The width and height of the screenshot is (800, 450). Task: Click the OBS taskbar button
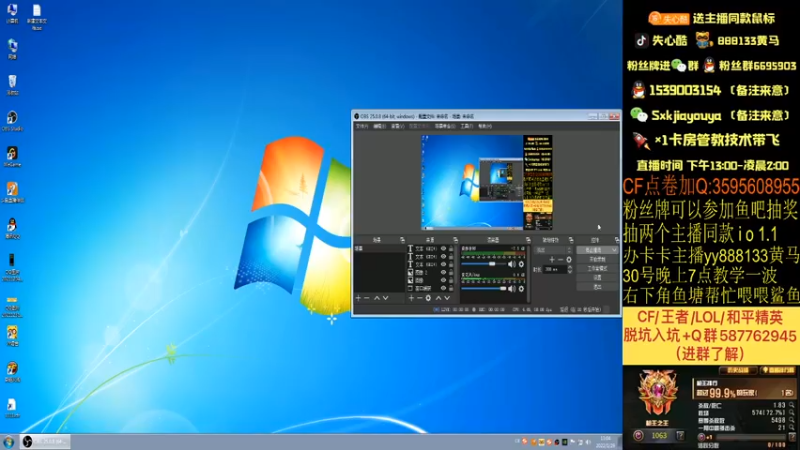click(45, 441)
